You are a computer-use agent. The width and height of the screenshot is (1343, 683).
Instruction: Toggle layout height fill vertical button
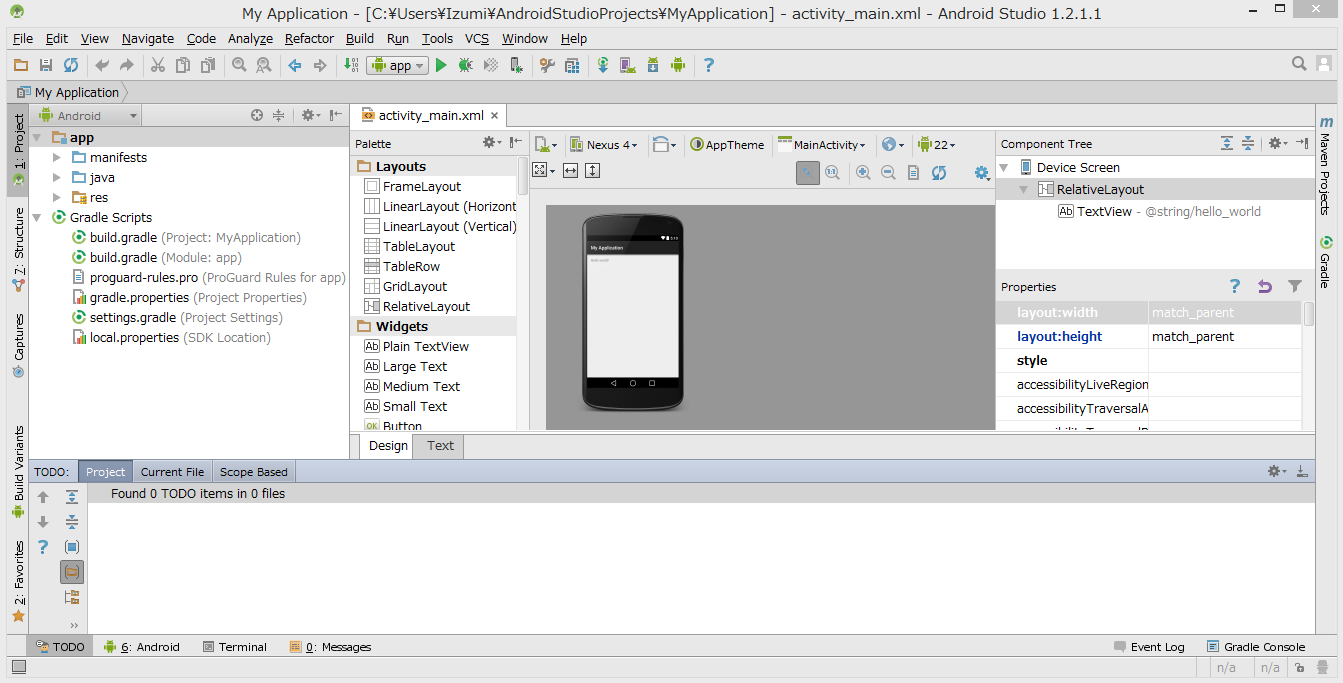(x=592, y=171)
